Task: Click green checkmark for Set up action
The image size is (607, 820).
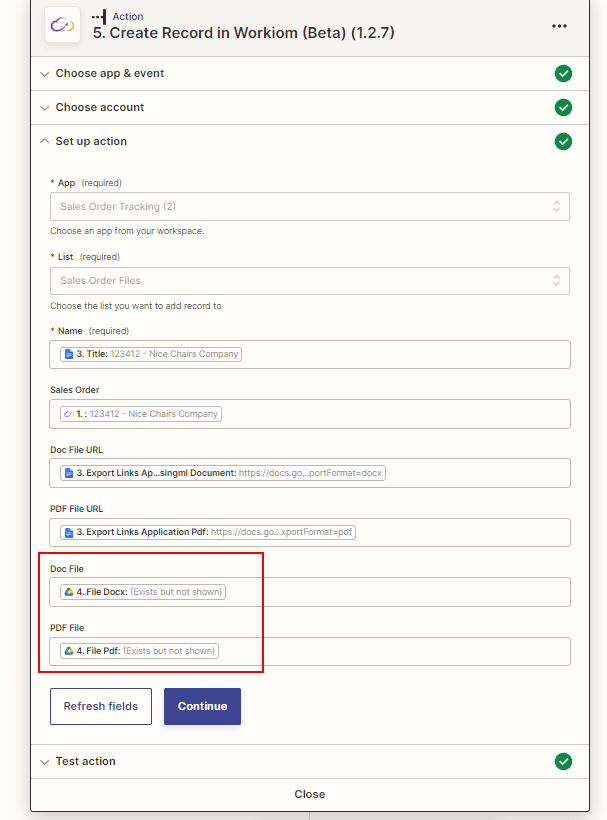Action: tap(563, 141)
